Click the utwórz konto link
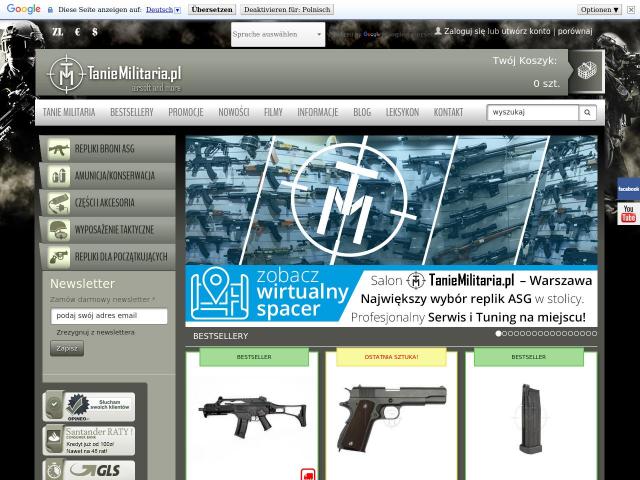Screen dimensions: 640x480 pos(526,31)
